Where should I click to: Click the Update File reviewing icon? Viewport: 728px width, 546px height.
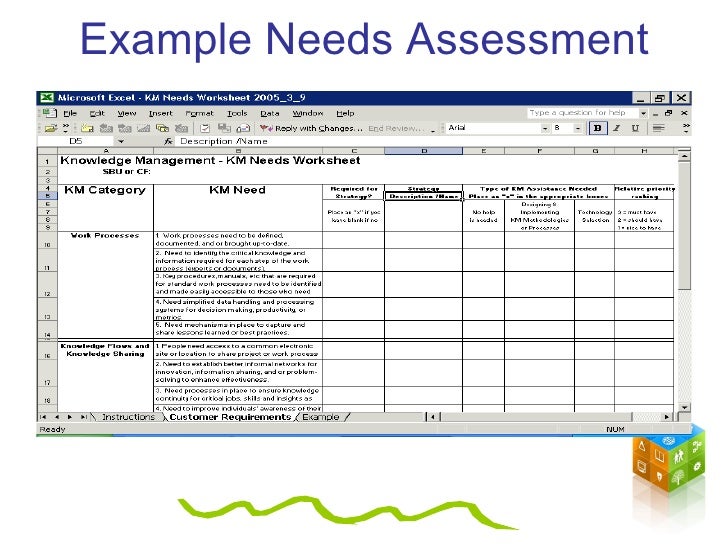pos(224,128)
